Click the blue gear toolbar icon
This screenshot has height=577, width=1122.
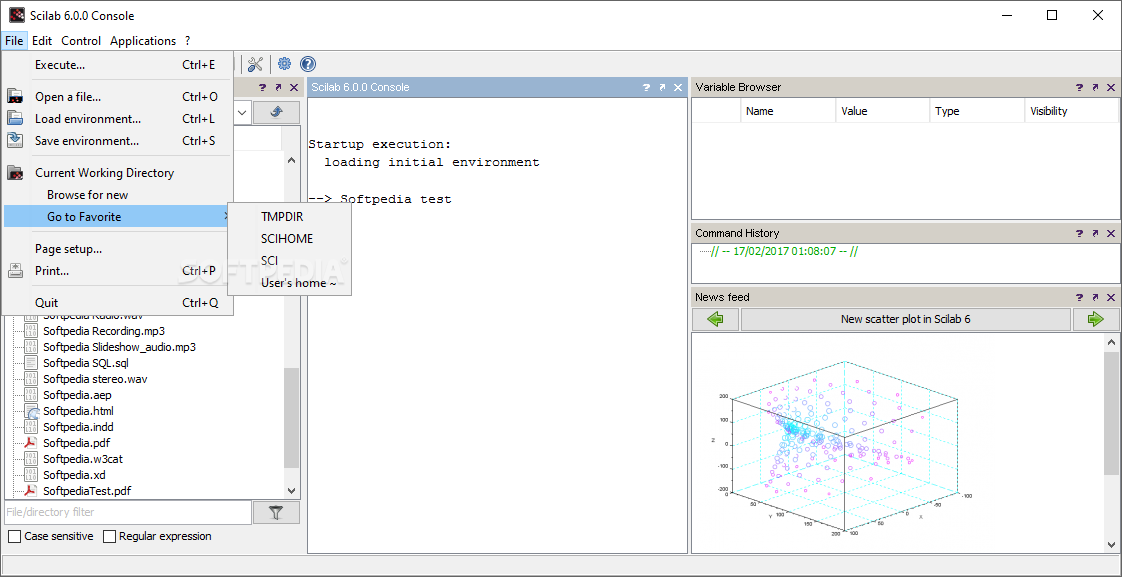284,64
